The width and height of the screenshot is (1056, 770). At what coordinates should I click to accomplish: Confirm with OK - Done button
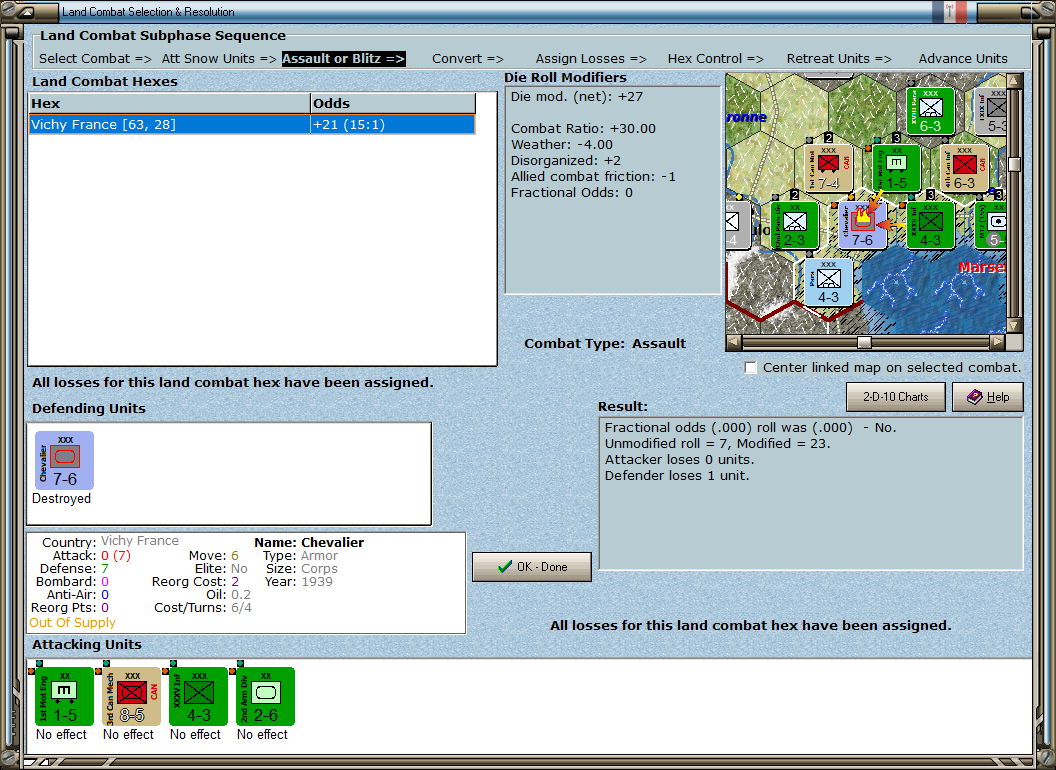tap(532, 567)
